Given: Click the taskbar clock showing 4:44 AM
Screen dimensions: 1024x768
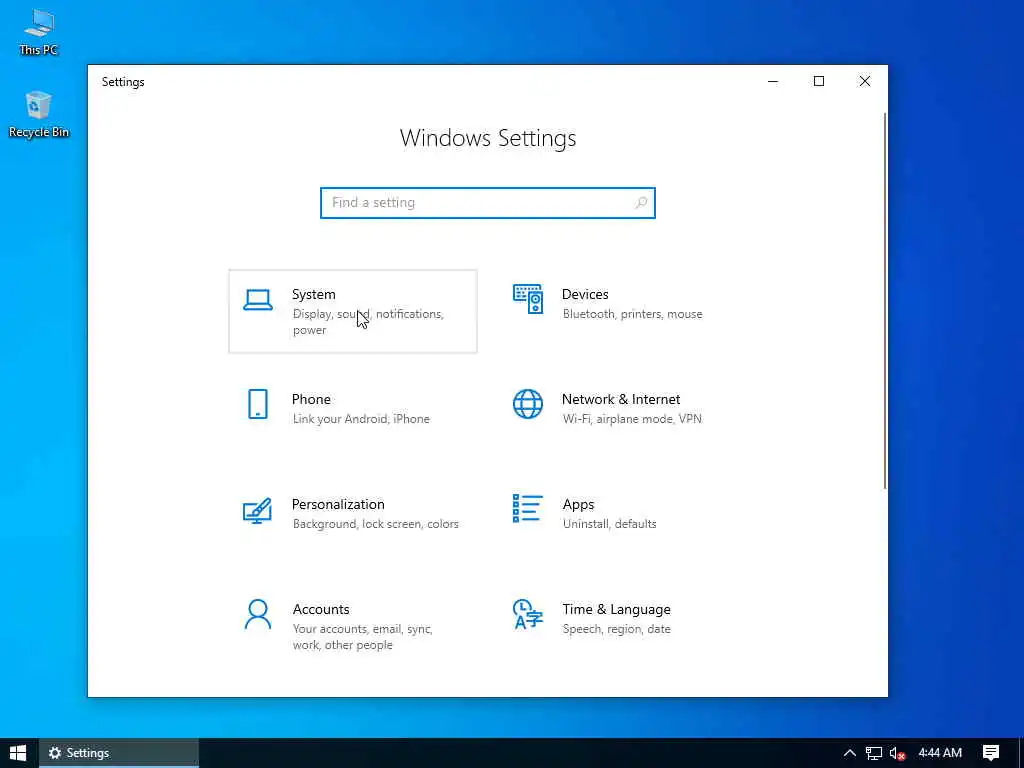Looking at the screenshot, I should tap(940, 753).
